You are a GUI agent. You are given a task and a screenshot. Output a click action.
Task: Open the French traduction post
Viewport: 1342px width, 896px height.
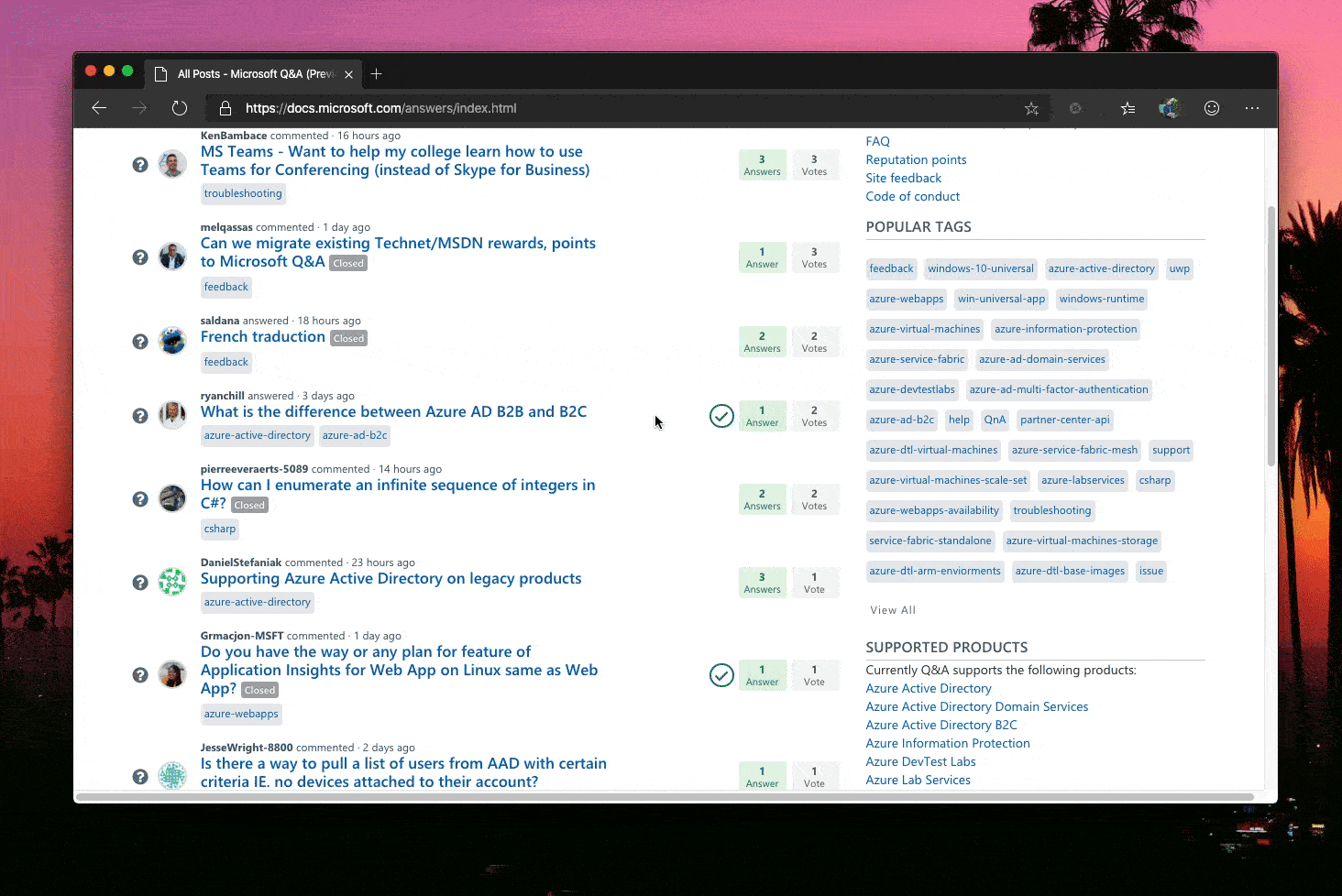pos(263,337)
